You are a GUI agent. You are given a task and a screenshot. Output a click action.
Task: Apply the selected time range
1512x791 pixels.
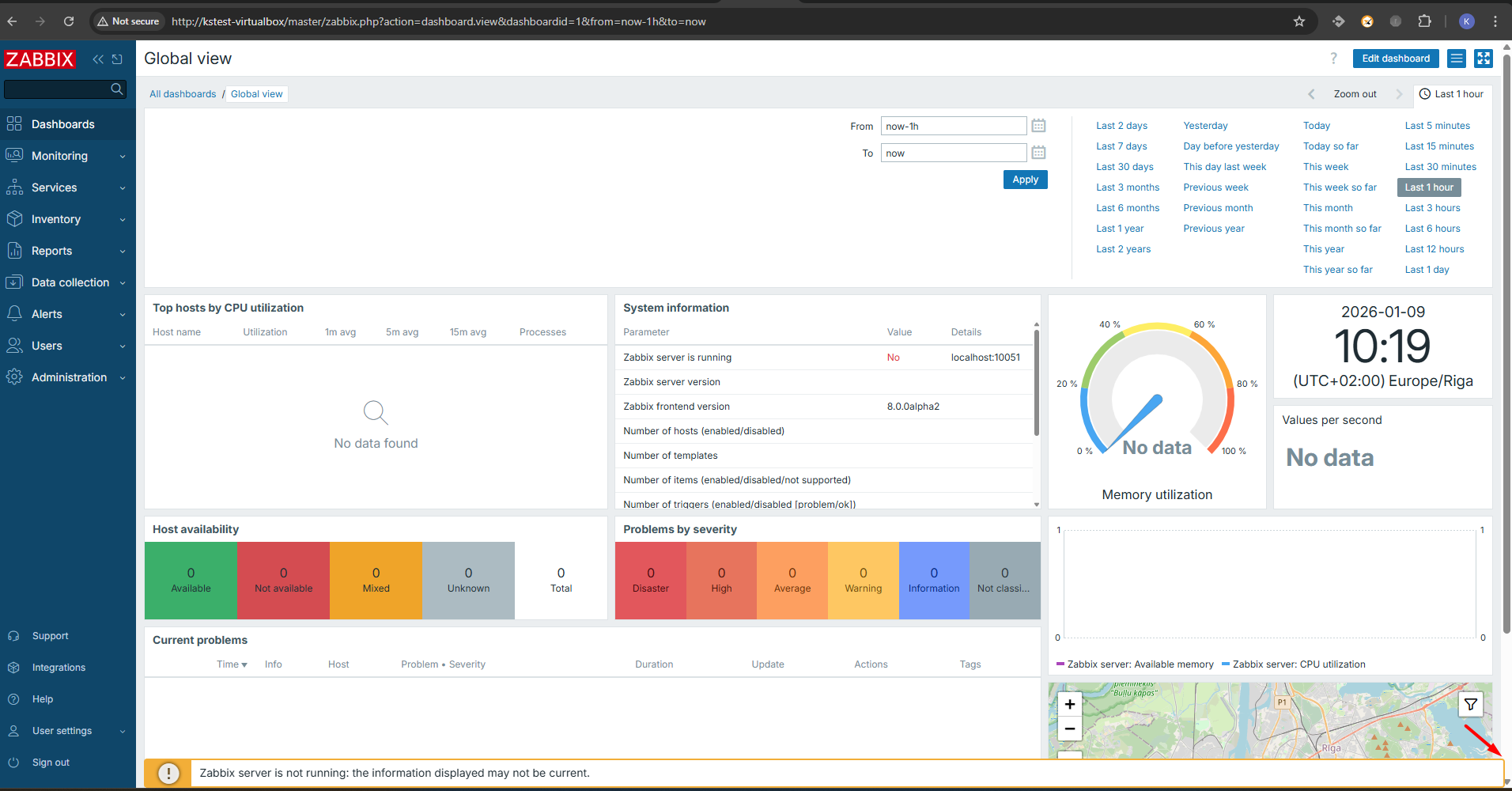point(1025,180)
